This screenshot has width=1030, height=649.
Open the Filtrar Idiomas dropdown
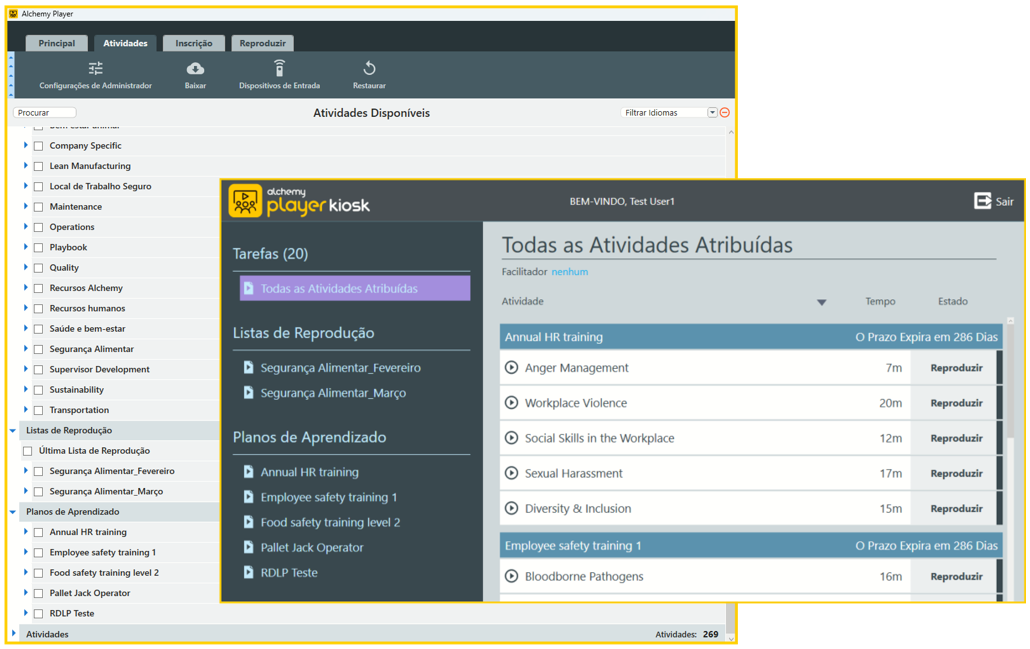[x=712, y=113]
